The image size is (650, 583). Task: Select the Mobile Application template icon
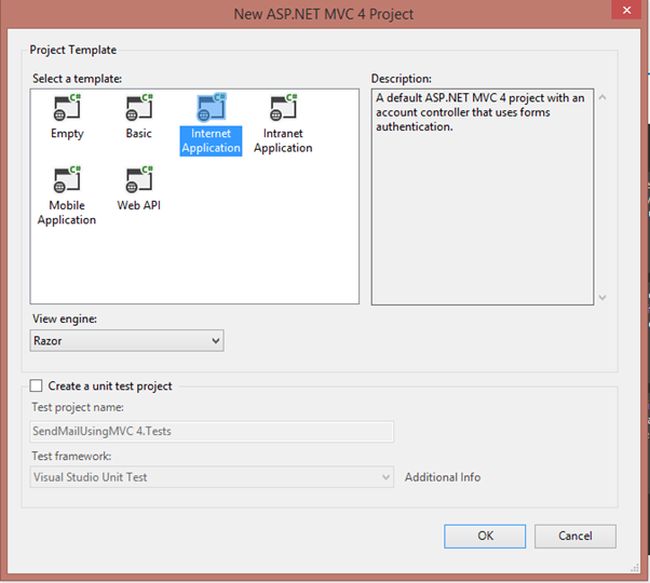pos(67,180)
